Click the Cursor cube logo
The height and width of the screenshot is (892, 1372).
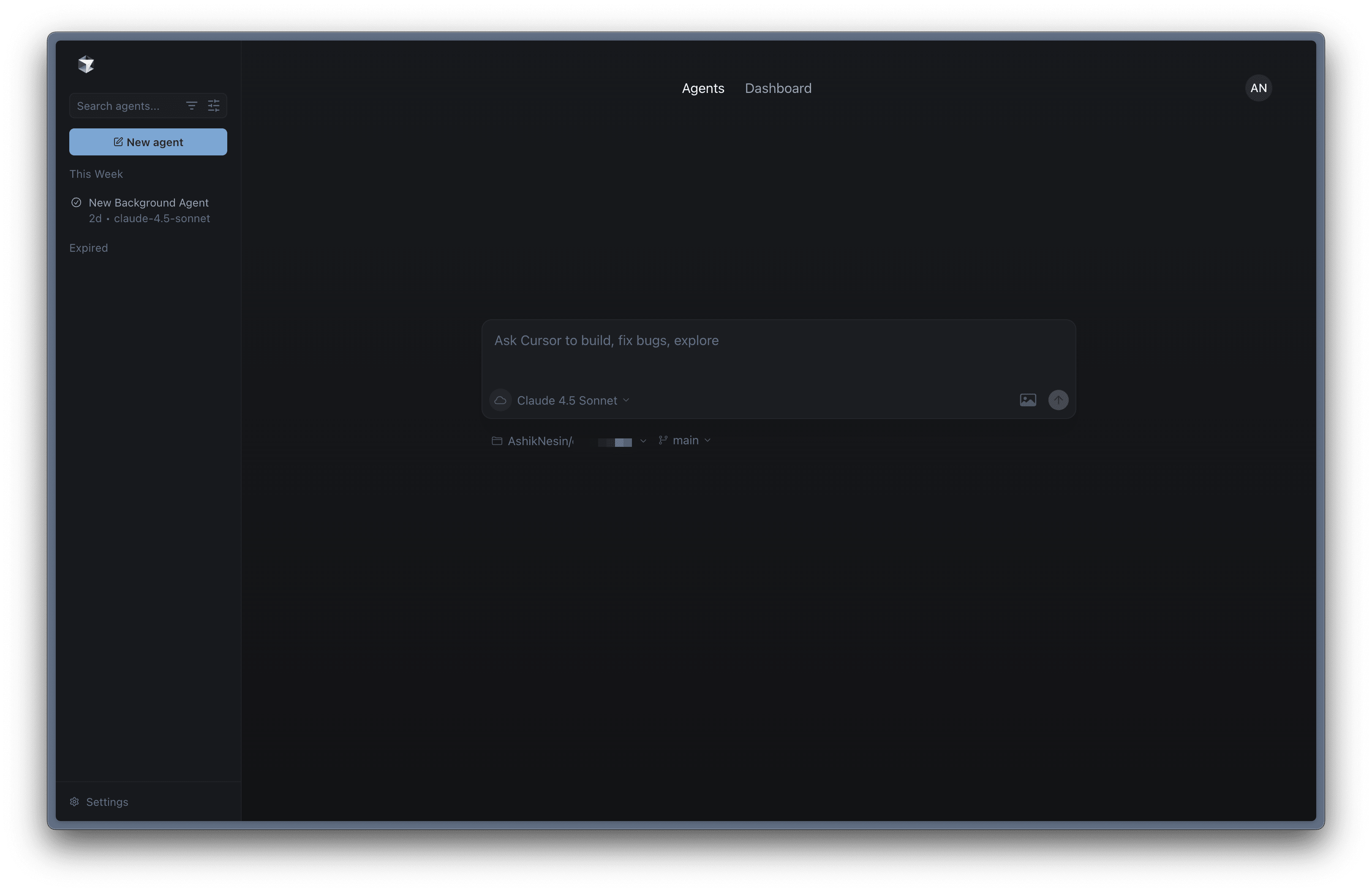tap(86, 65)
